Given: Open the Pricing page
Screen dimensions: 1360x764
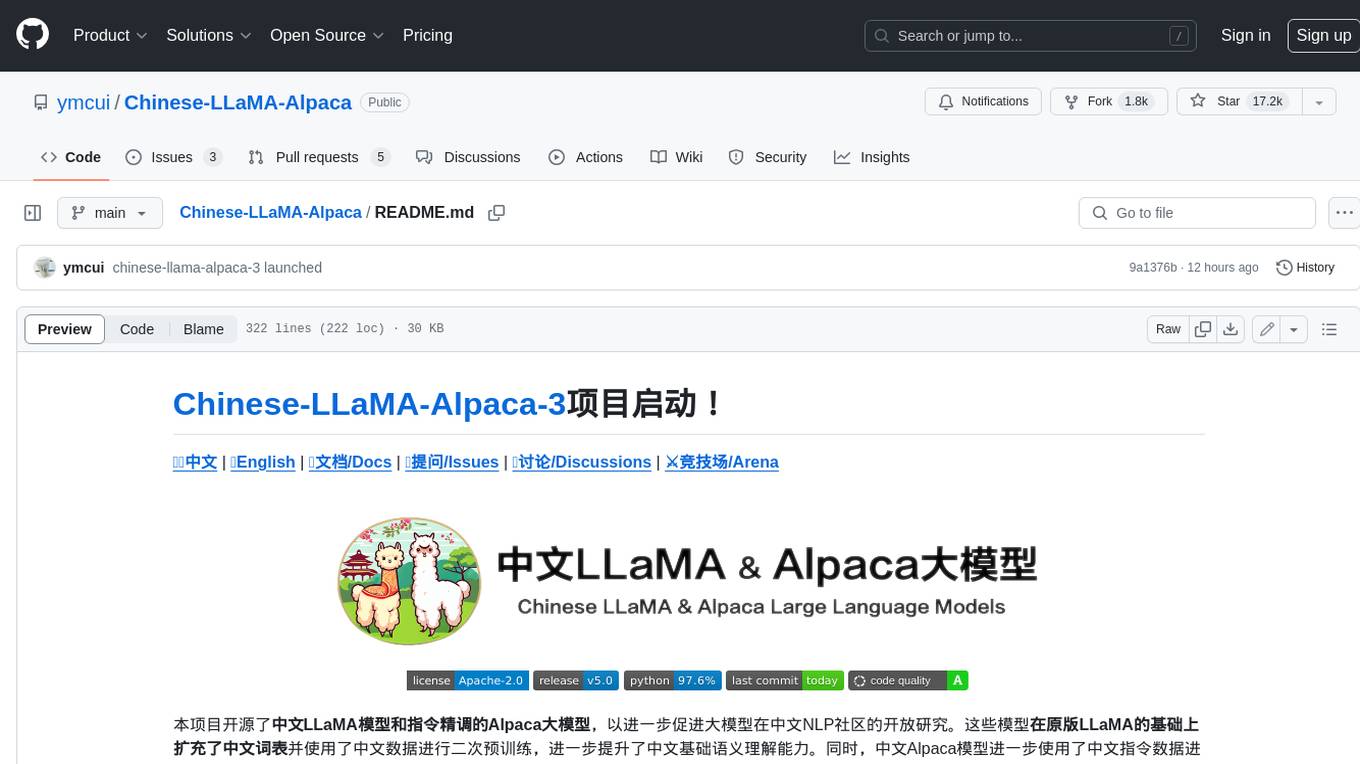Looking at the screenshot, I should click(x=427, y=35).
